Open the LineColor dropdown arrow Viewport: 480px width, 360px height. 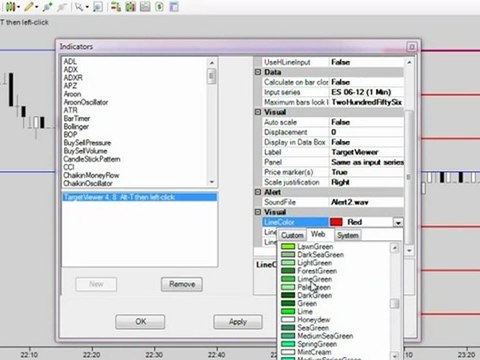coord(398,222)
